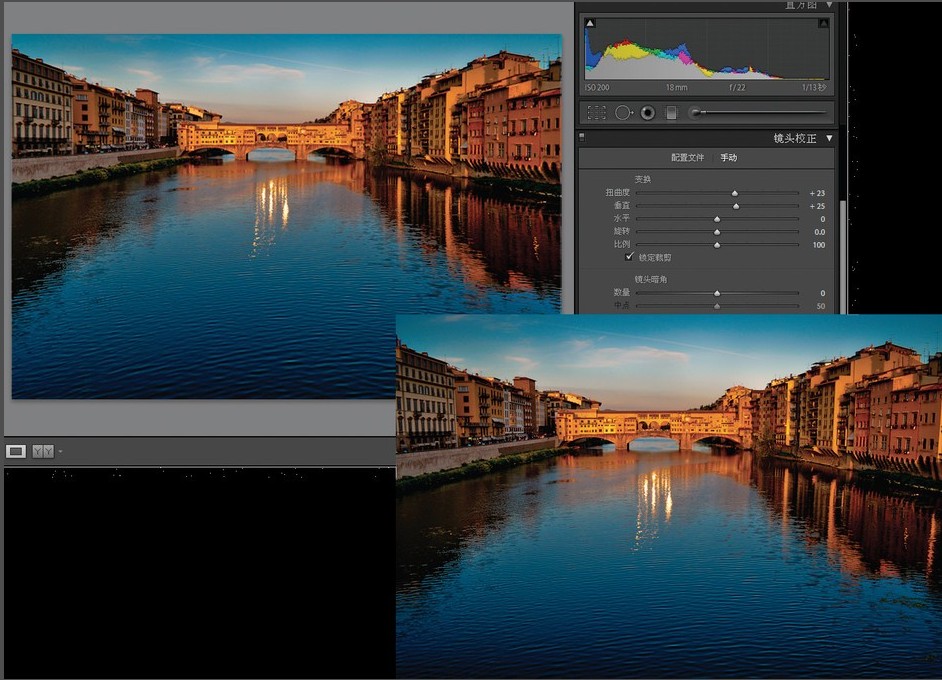Viewport: 942px width, 680px height.
Task: Click the 18 mm focal length text
Action: (676, 88)
